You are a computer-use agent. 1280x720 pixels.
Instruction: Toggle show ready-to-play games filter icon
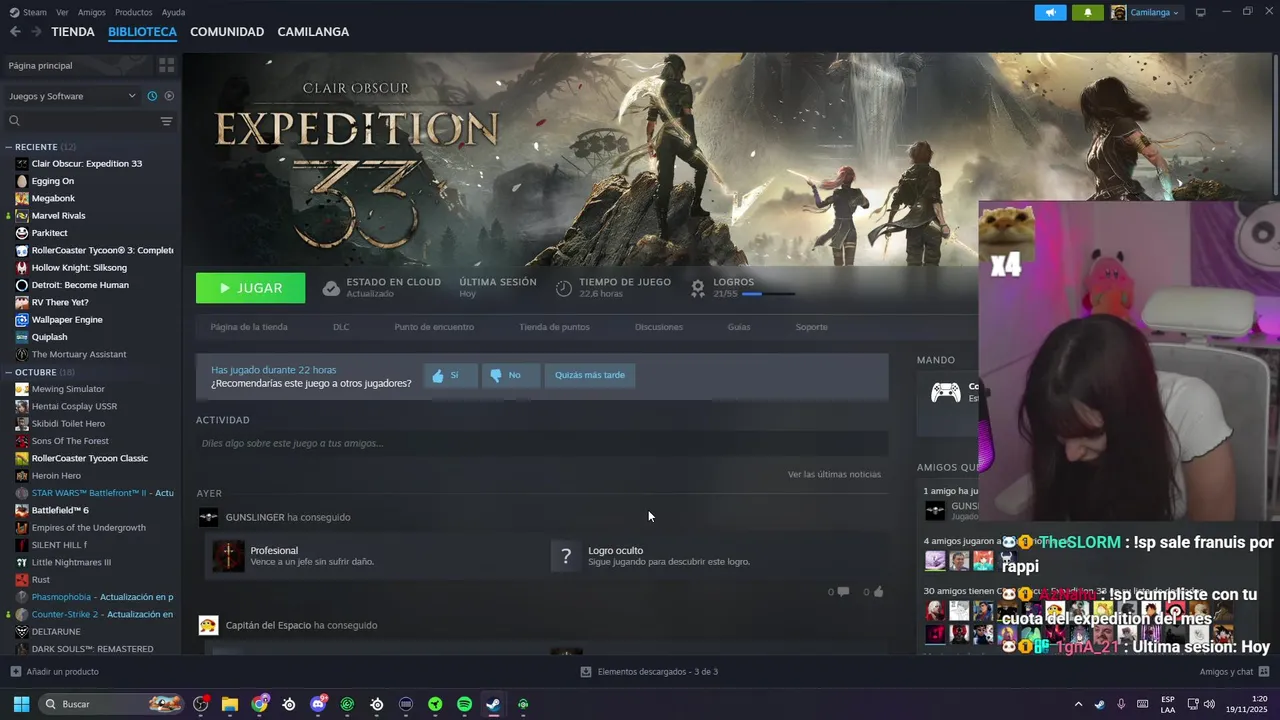pyautogui.click(x=169, y=96)
